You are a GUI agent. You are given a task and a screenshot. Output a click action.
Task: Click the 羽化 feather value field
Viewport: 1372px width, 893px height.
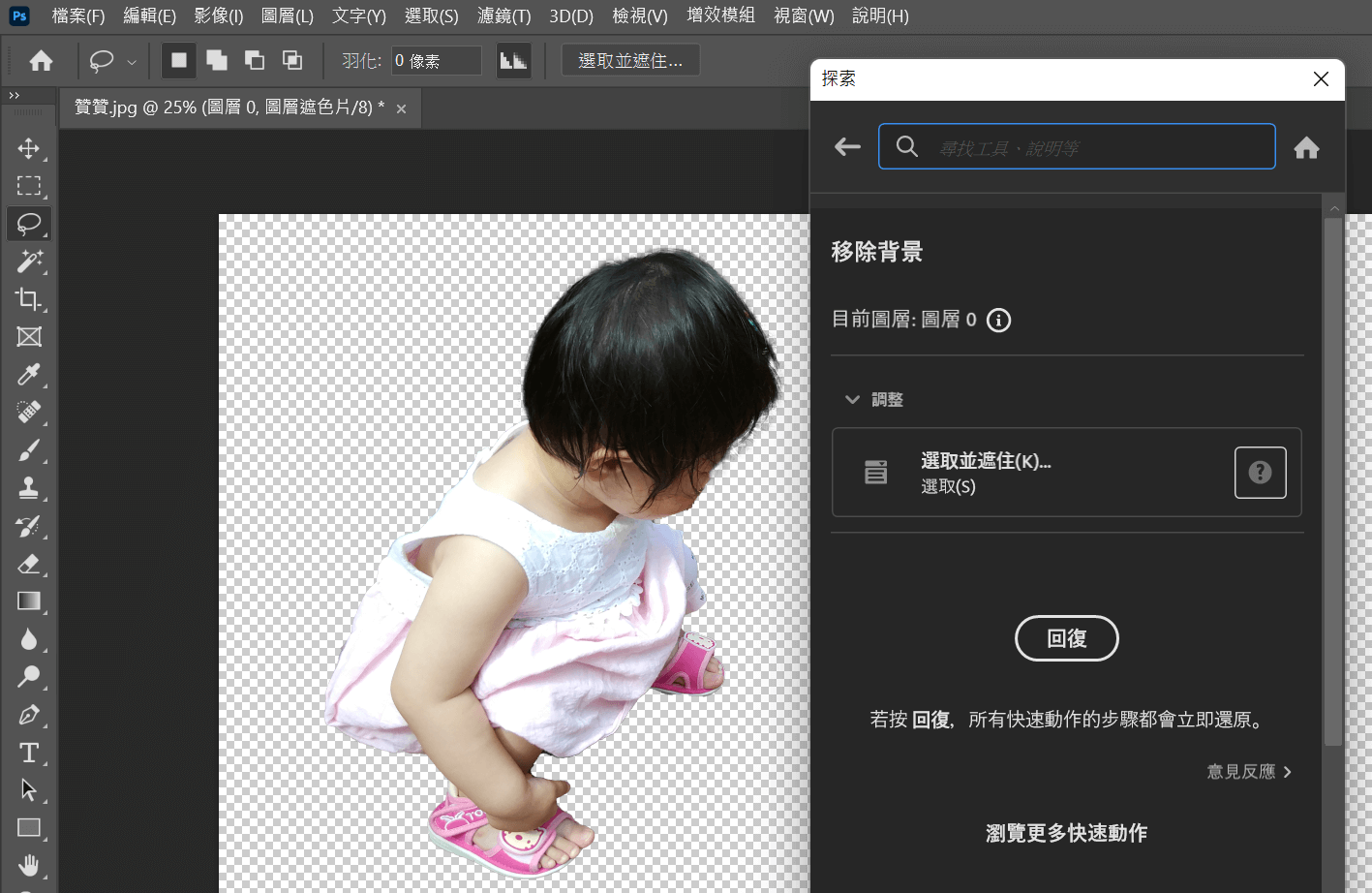(437, 61)
